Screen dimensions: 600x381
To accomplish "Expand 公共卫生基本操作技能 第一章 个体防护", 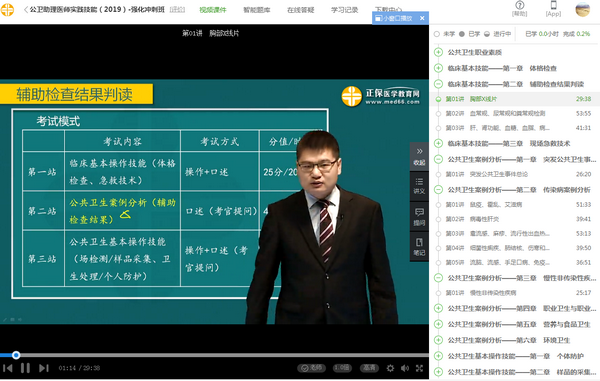I will (x=439, y=356).
